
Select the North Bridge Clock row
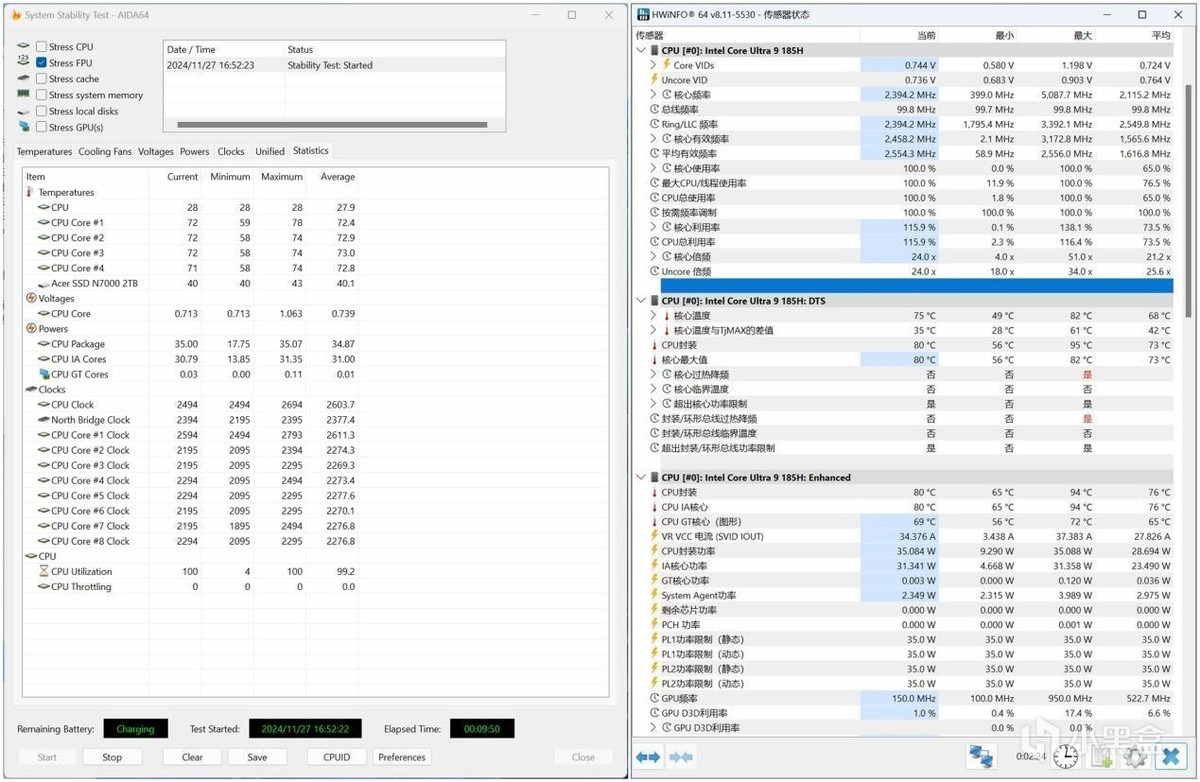(x=190, y=420)
